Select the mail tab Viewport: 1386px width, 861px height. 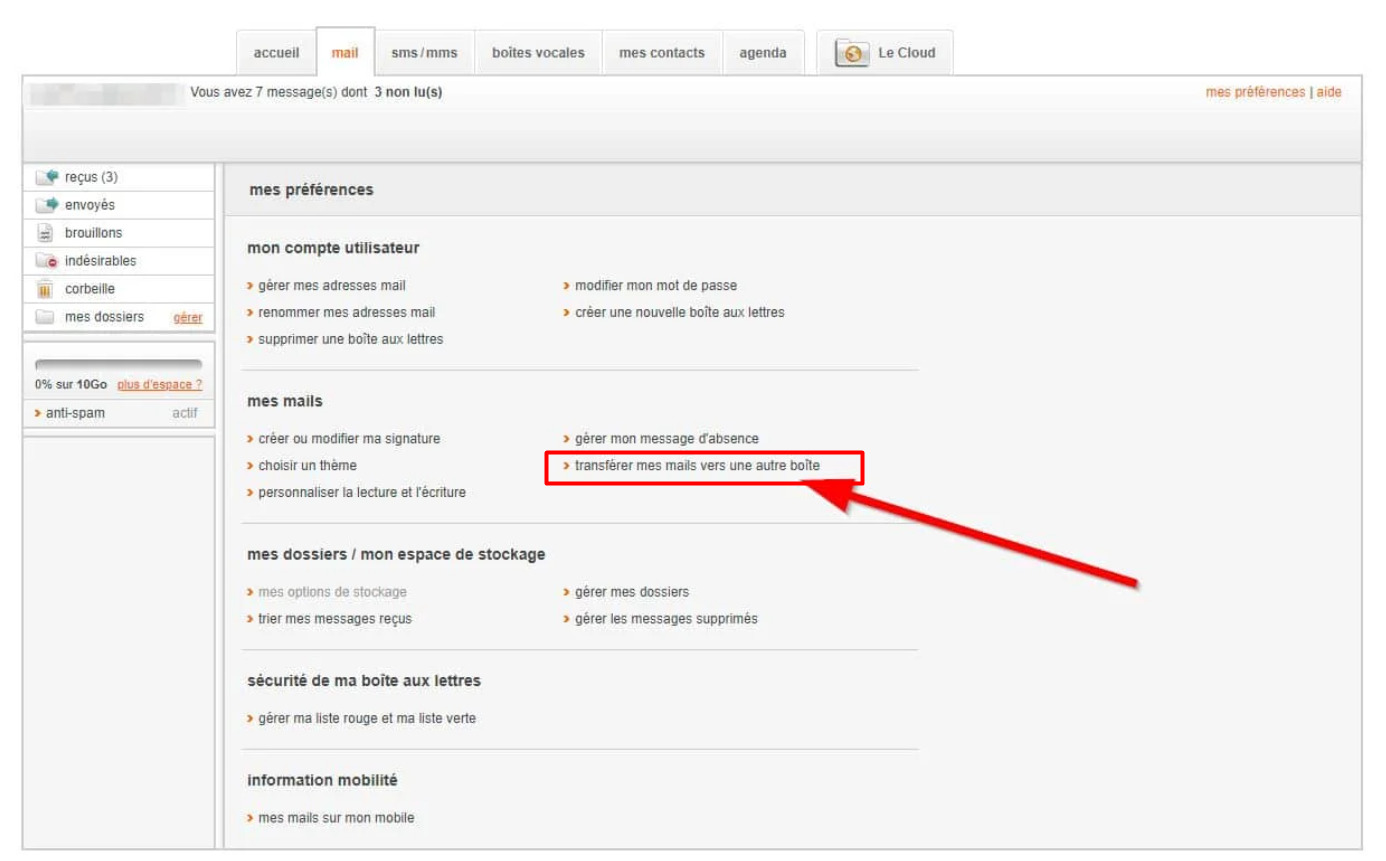345,53
